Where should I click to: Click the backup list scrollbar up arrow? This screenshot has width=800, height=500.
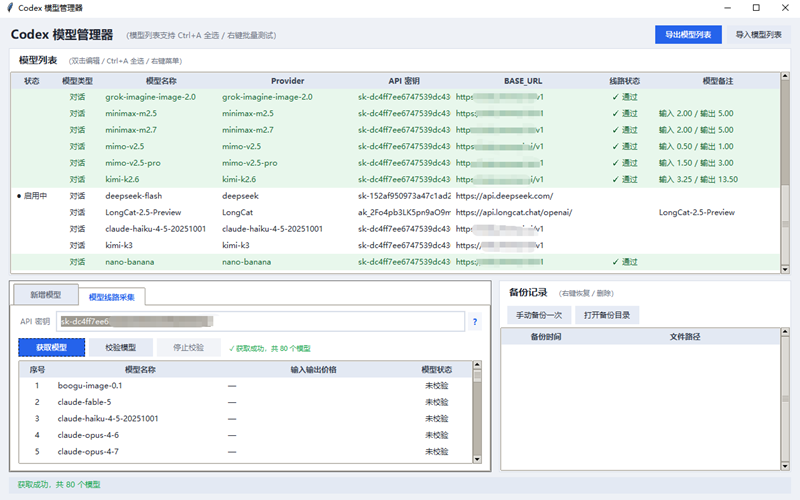(x=785, y=332)
